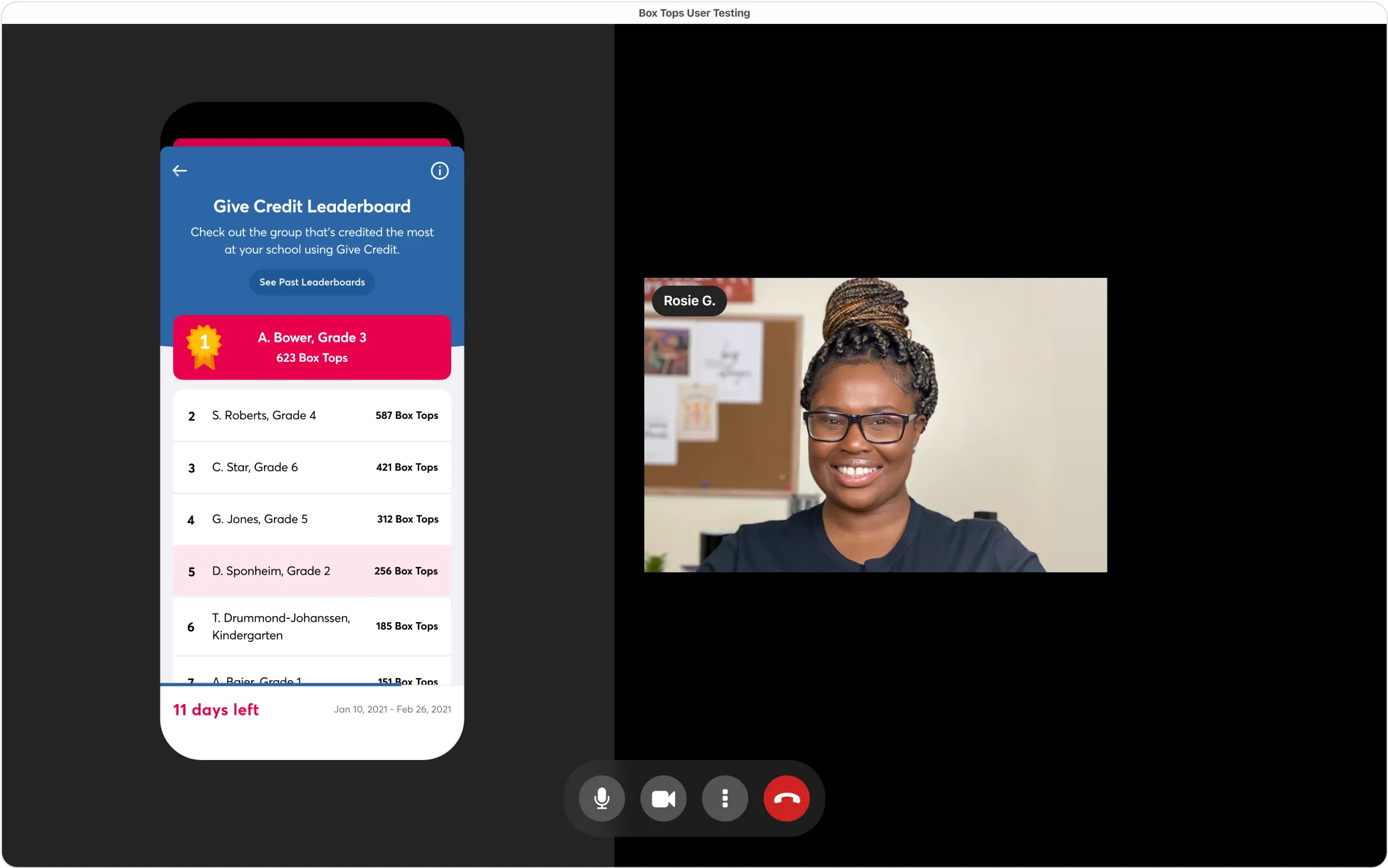Click the 587 Box Tops value
Viewport: 1388px width, 868px height.
(406, 416)
